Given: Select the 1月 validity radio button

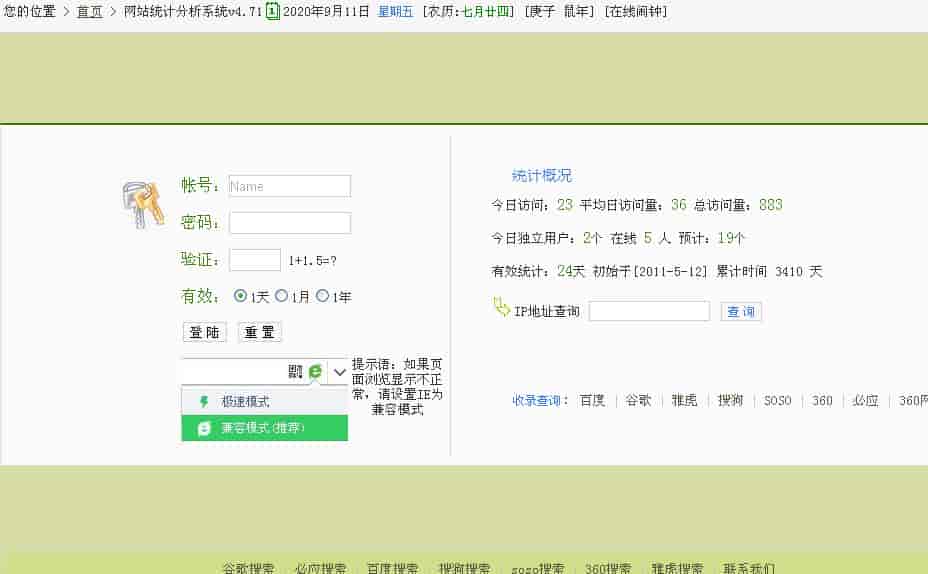Looking at the screenshot, I should (x=282, y=296).
